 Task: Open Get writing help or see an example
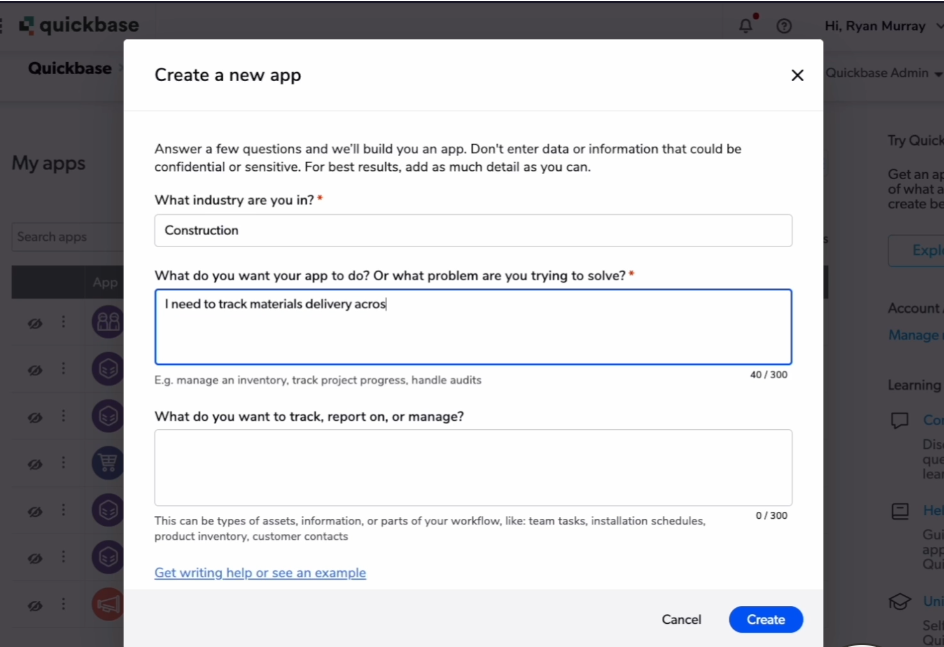tap(260, 572)
